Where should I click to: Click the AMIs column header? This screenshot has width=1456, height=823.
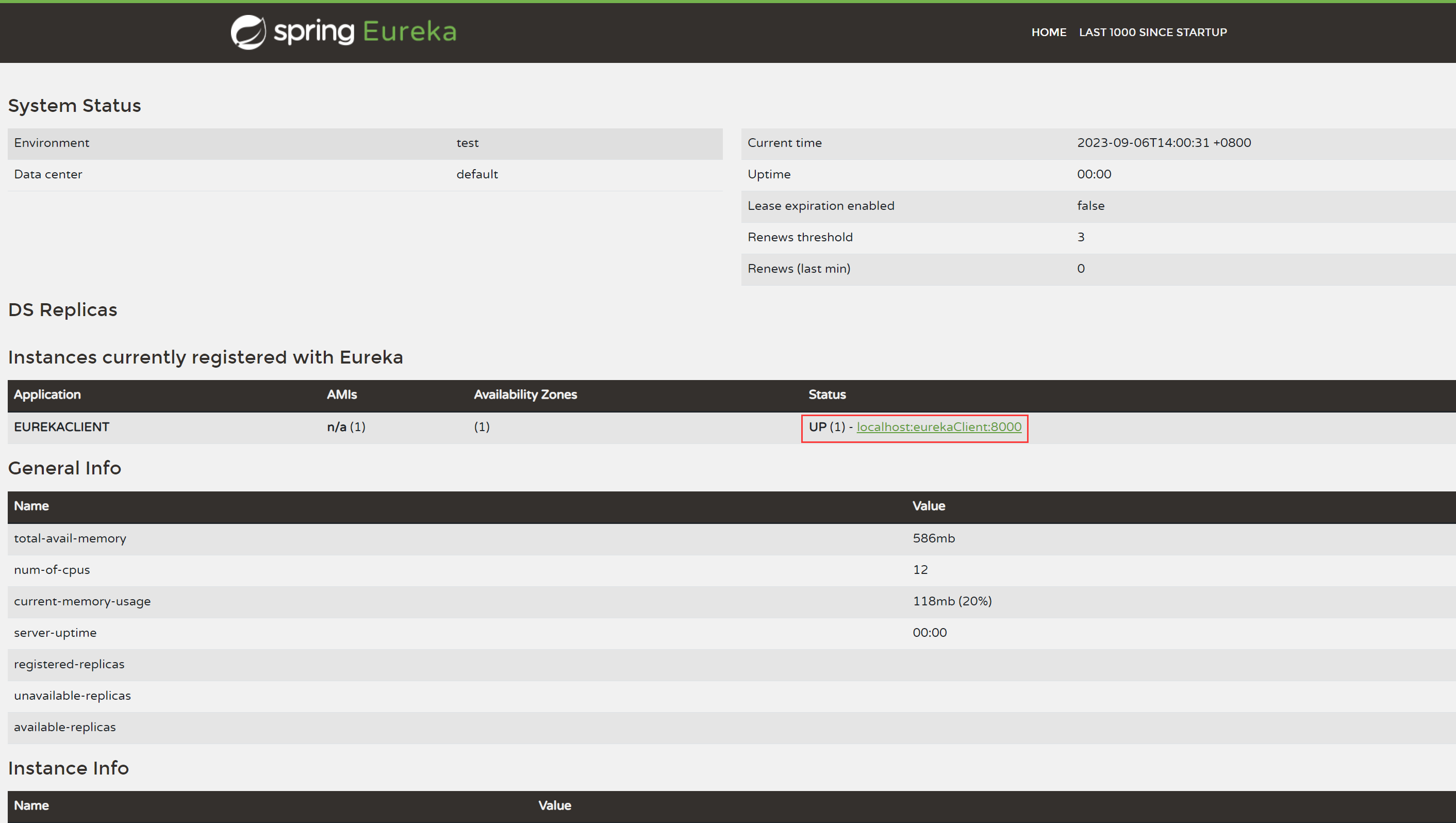pyautogui.click(x=342, y=394)
